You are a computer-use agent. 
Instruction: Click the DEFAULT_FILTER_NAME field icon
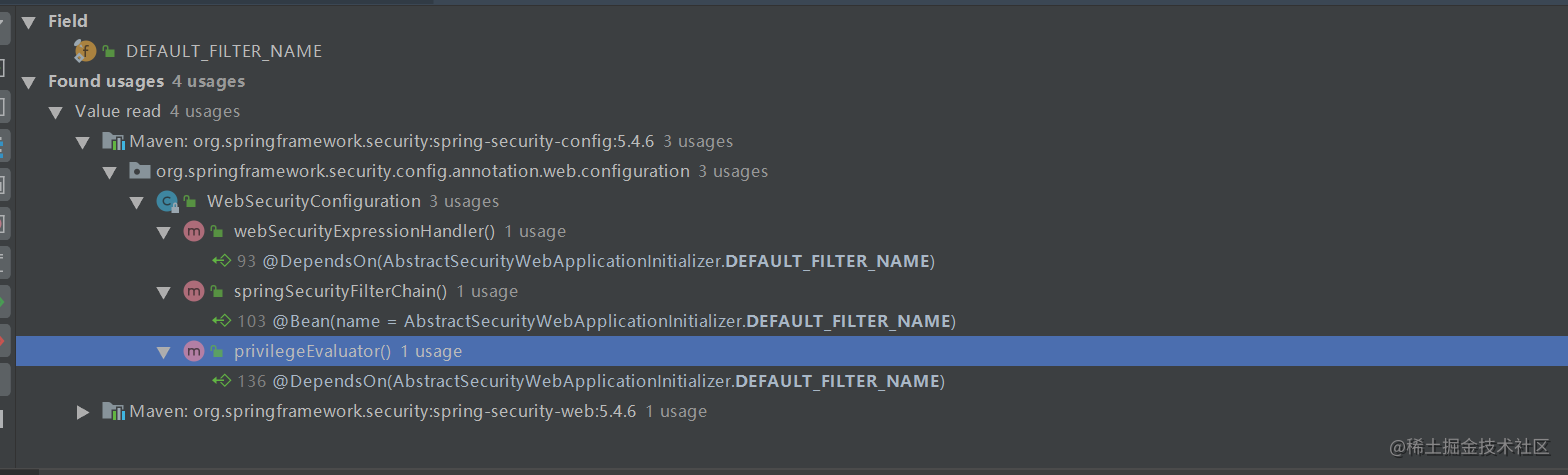(x=85, y=51)
